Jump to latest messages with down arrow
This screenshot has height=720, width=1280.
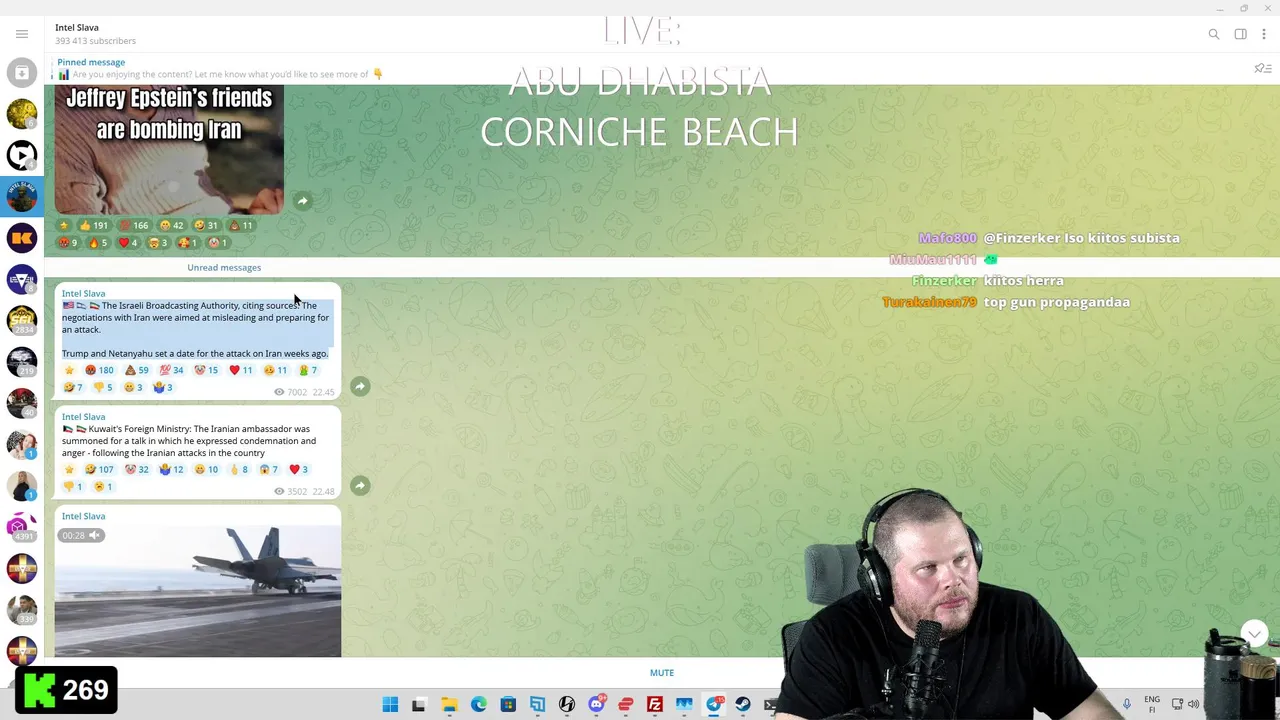tap(1254, 634)
